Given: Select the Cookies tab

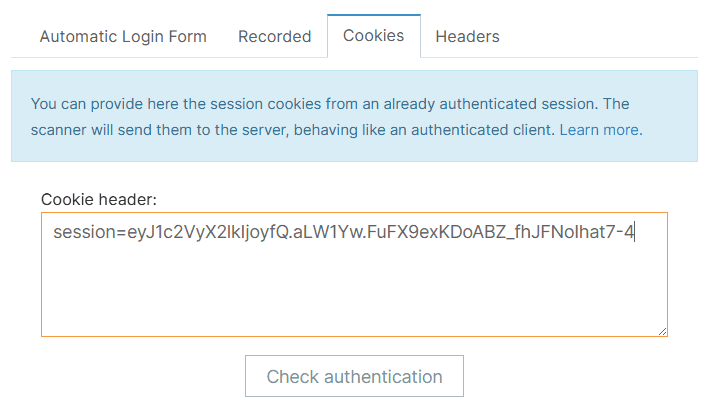Looking at the screenshot, I should 373,36.
